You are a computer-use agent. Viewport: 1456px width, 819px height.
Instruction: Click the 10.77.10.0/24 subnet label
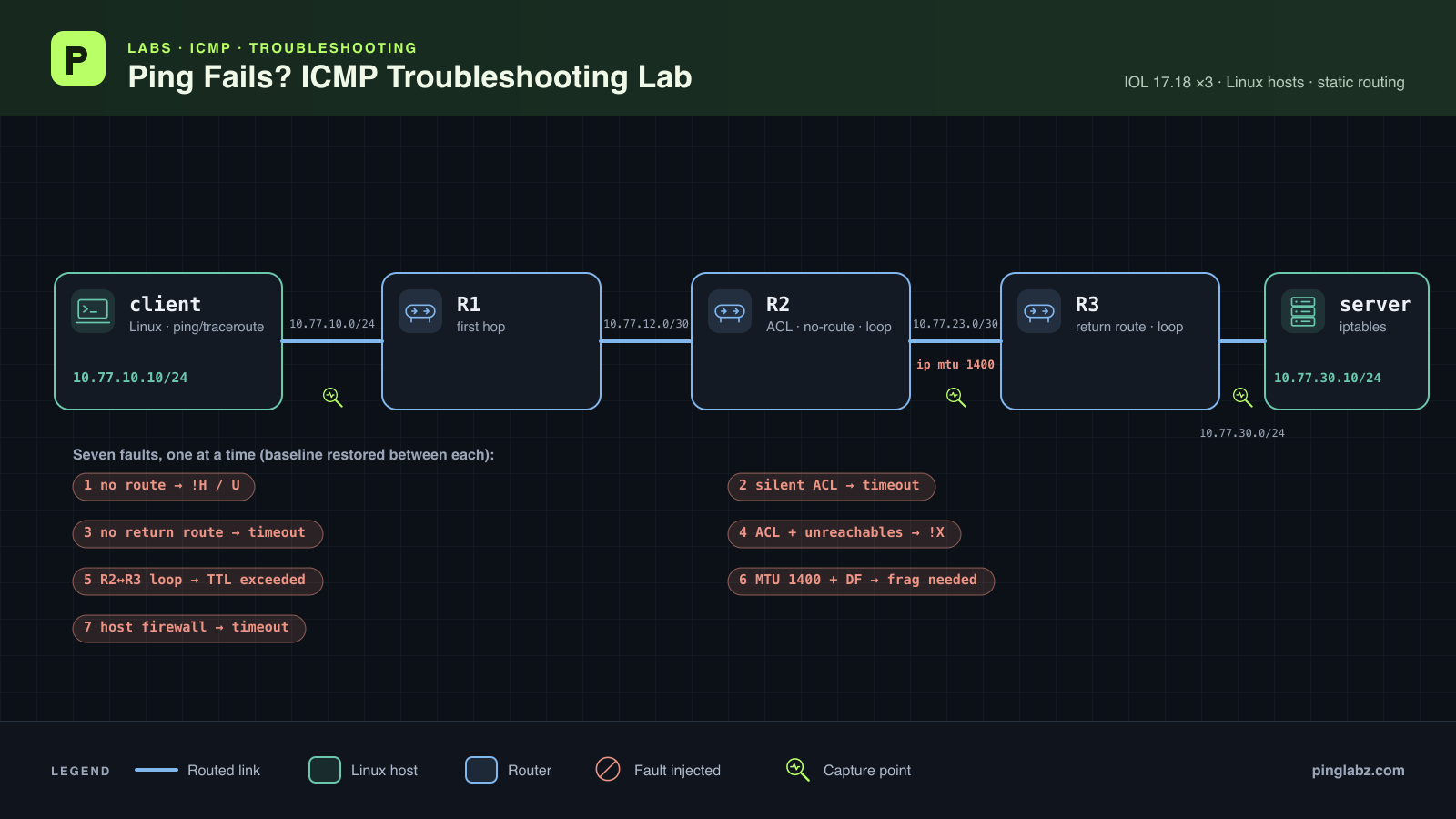[332, 324]
